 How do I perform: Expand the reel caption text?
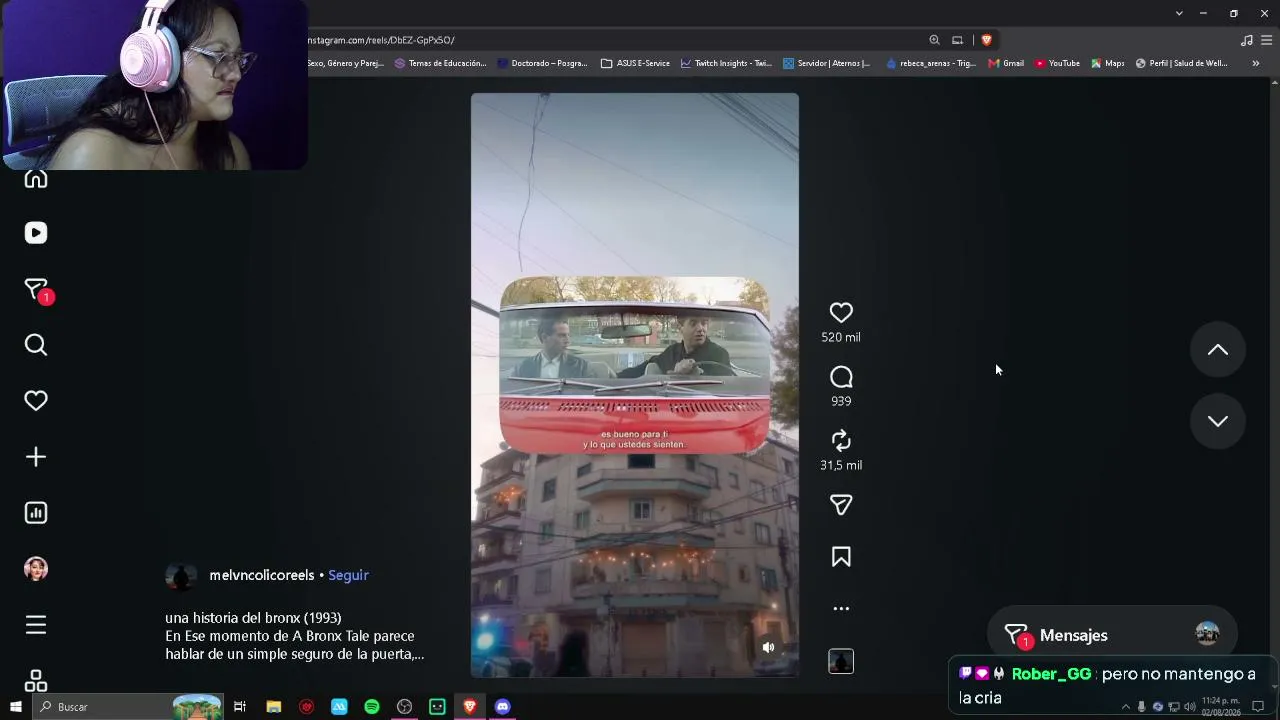point(295,636)
